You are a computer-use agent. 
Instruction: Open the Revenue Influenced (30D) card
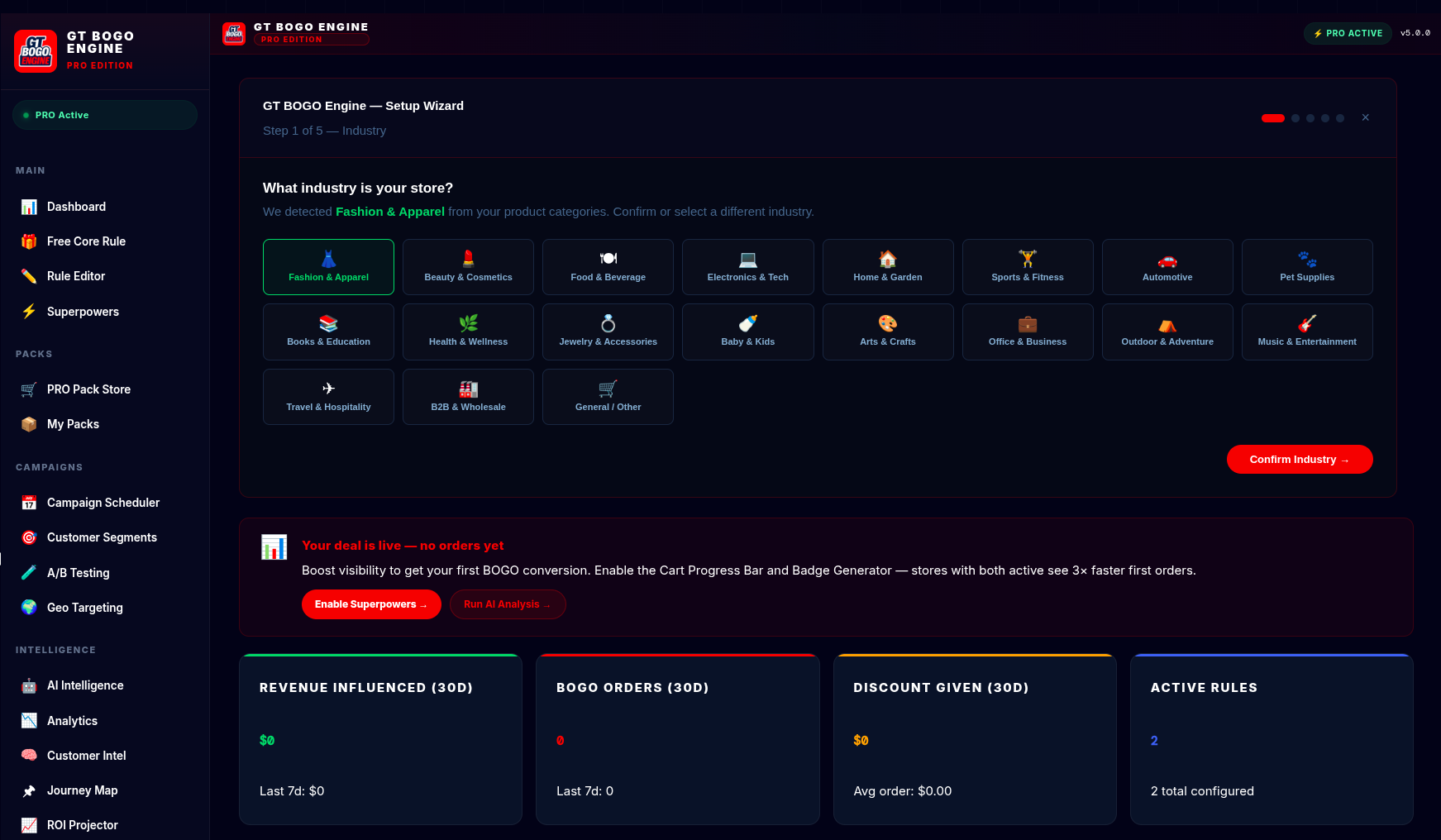pos(380,739)
